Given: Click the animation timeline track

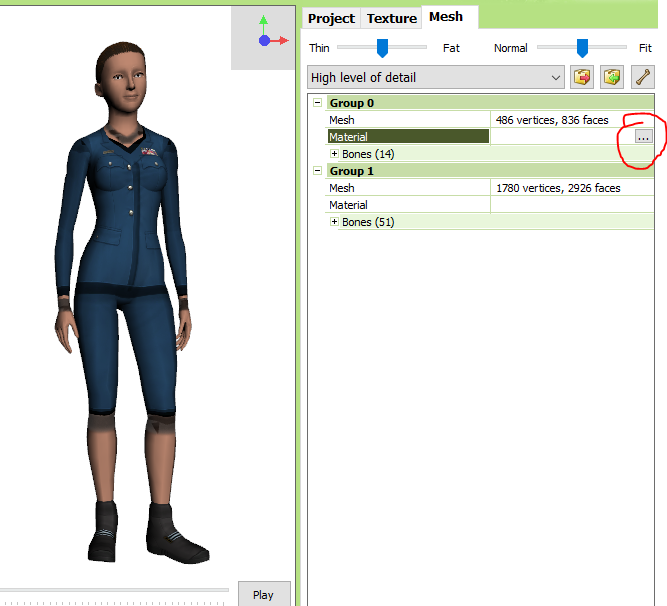Looking at the screenshot, I should 114,590.
